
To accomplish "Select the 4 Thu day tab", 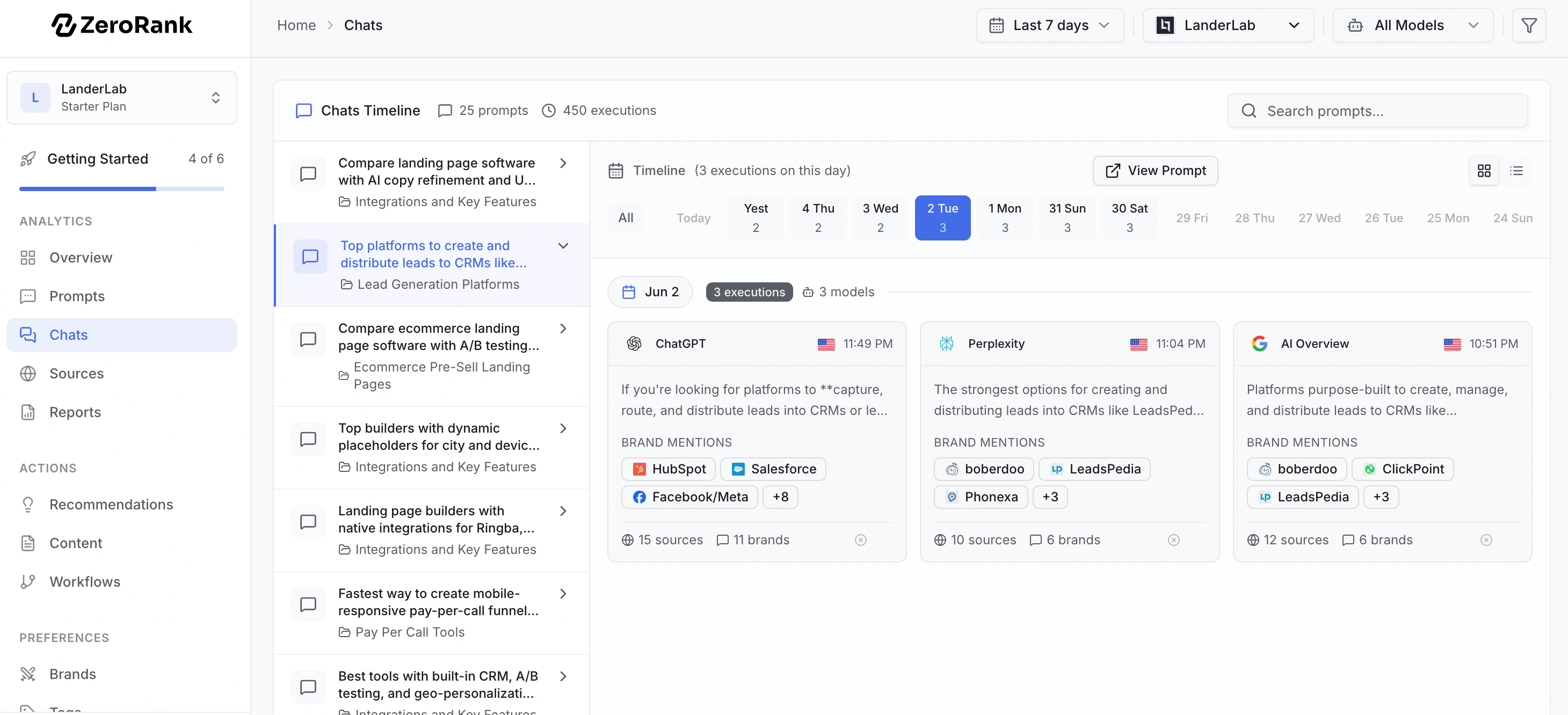I will (818, 218).
